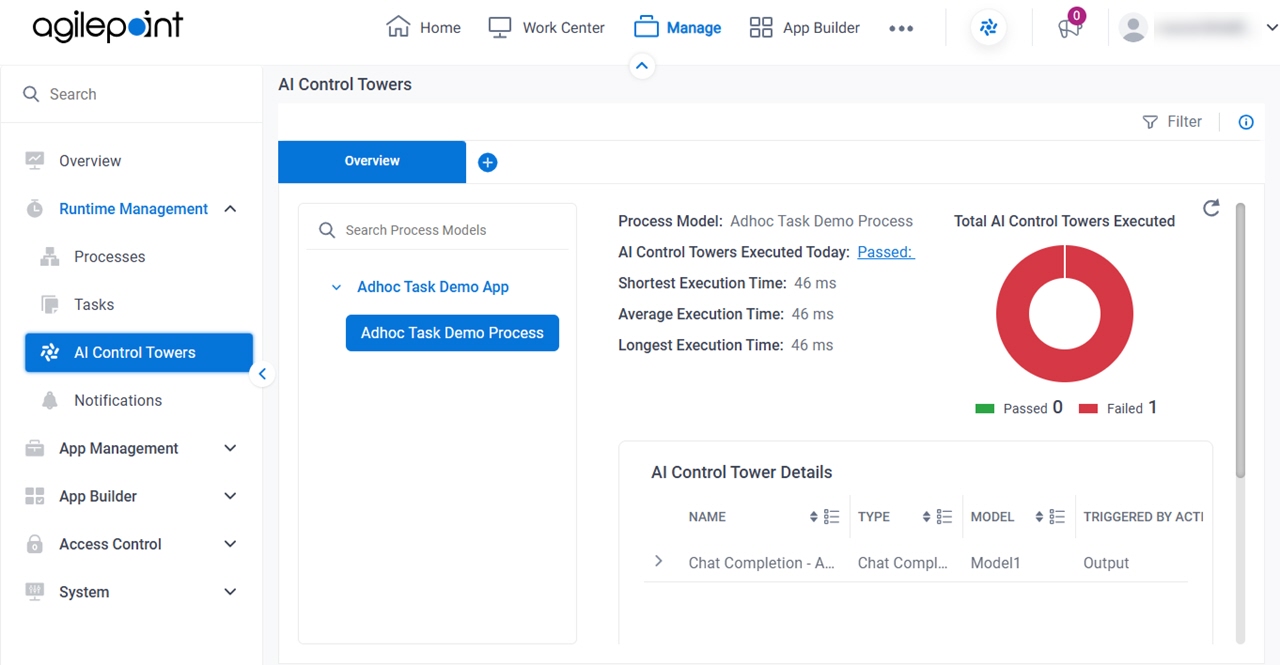Open announcements megaphone icon
This screenshot has width=1280, height=665.
1069,28
